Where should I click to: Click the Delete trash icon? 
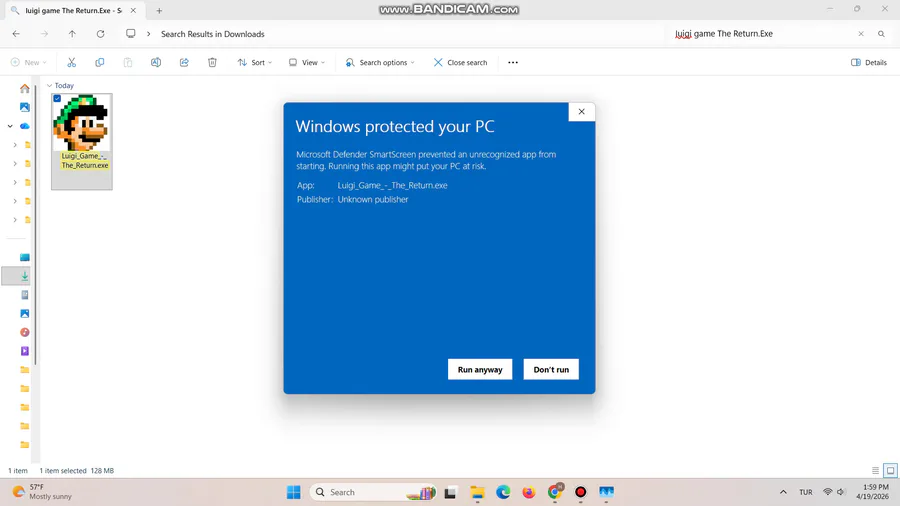point(212,63)
